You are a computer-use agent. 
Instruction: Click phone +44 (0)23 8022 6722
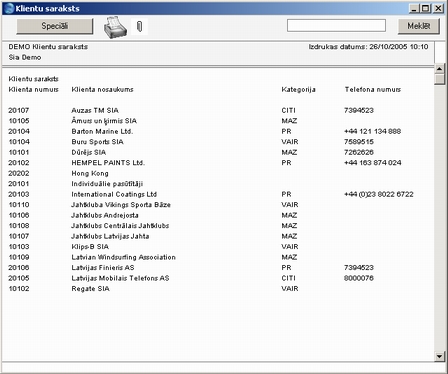(379, 194)
